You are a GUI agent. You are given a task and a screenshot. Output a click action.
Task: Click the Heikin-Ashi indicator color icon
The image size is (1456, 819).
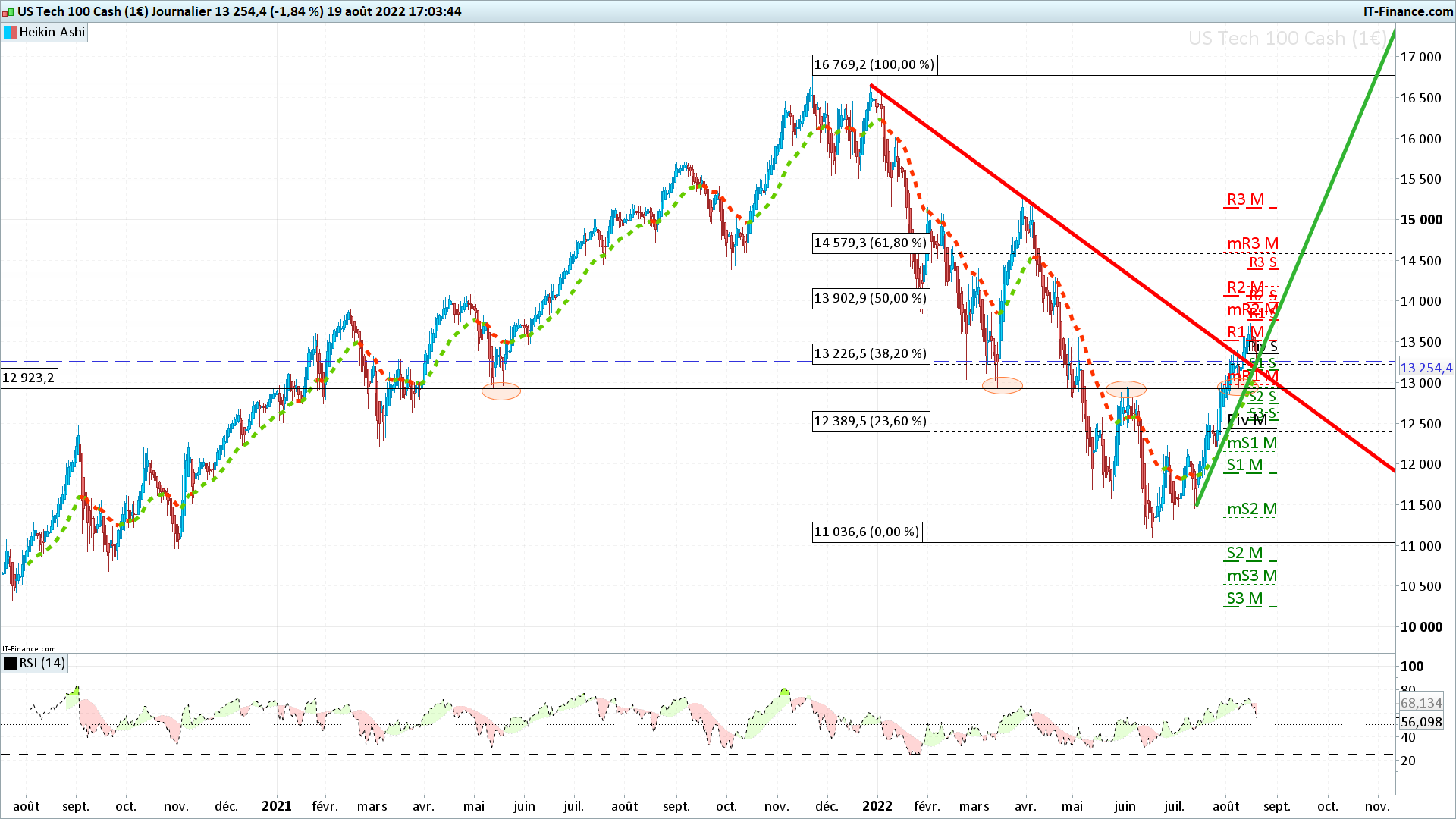tap(11, 33)
